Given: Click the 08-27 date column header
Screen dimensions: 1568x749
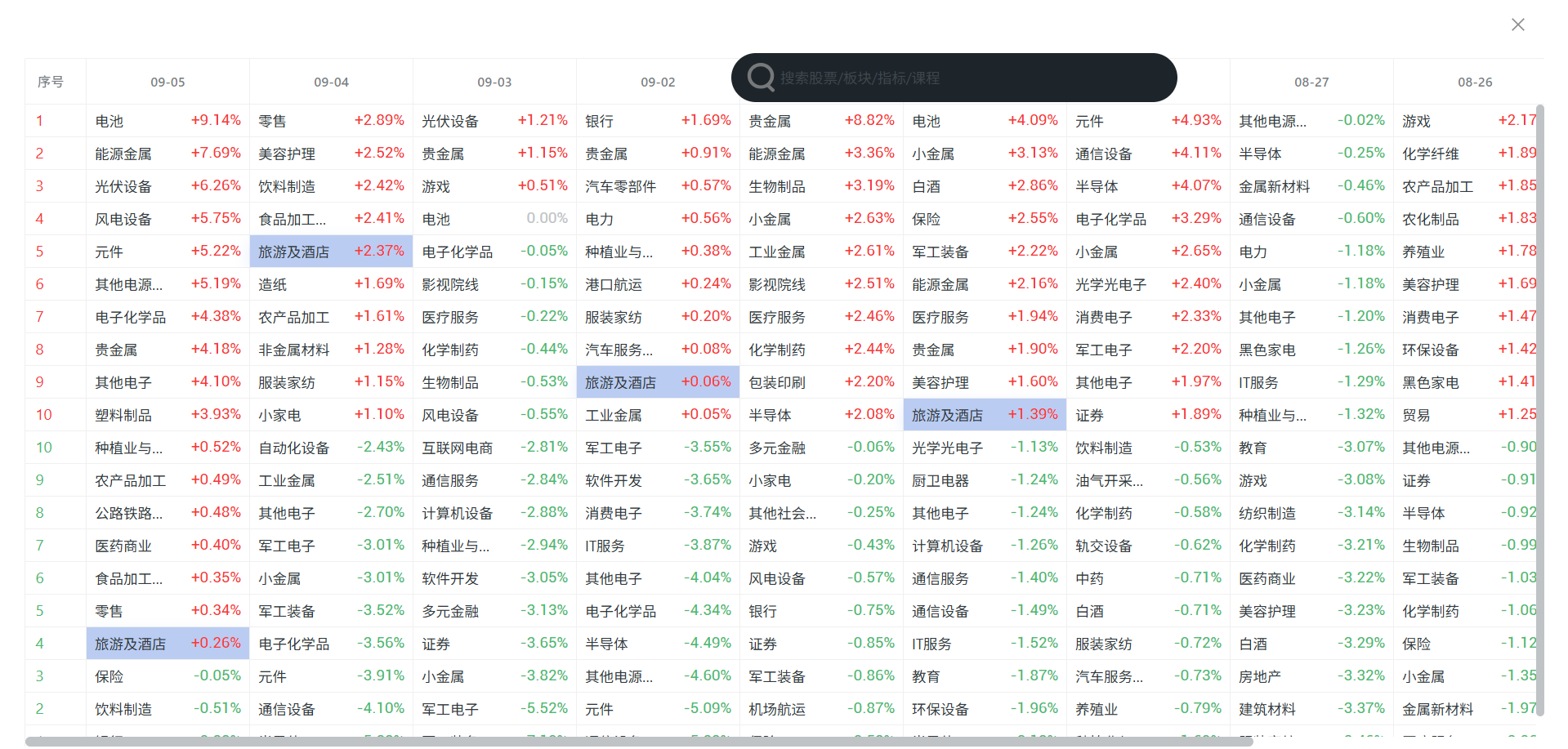Looking at the screenshot, I should coord(1311,82).
